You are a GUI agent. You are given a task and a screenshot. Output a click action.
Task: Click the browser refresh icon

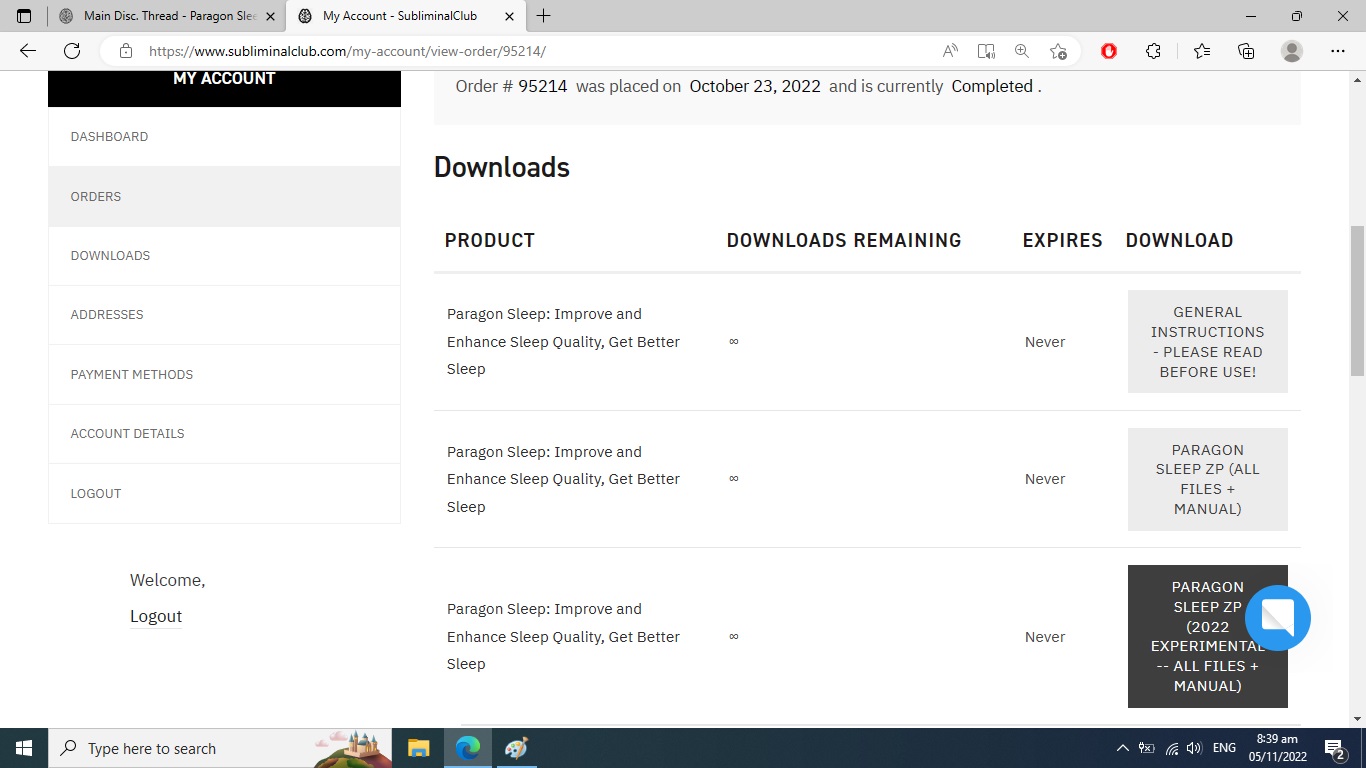point(72,51)
